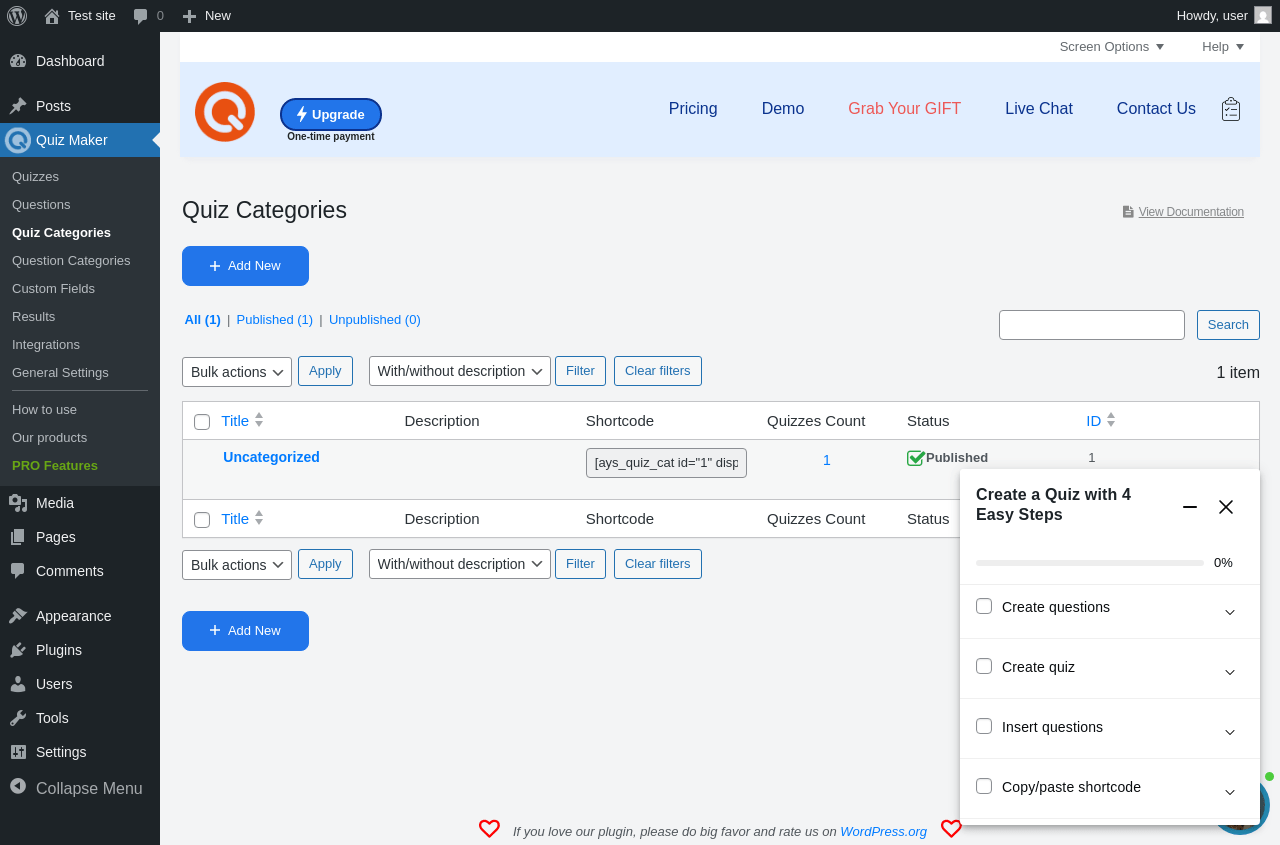This screenshot has height=845, width=1280.
Task: Click the WordPress.org rating link
Action: (x=883, y=831)
